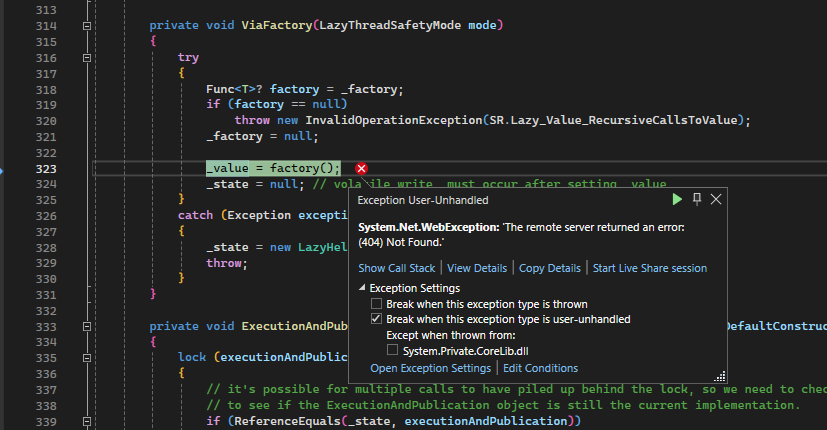Collapse the Exception Settings section

(362, 288)
